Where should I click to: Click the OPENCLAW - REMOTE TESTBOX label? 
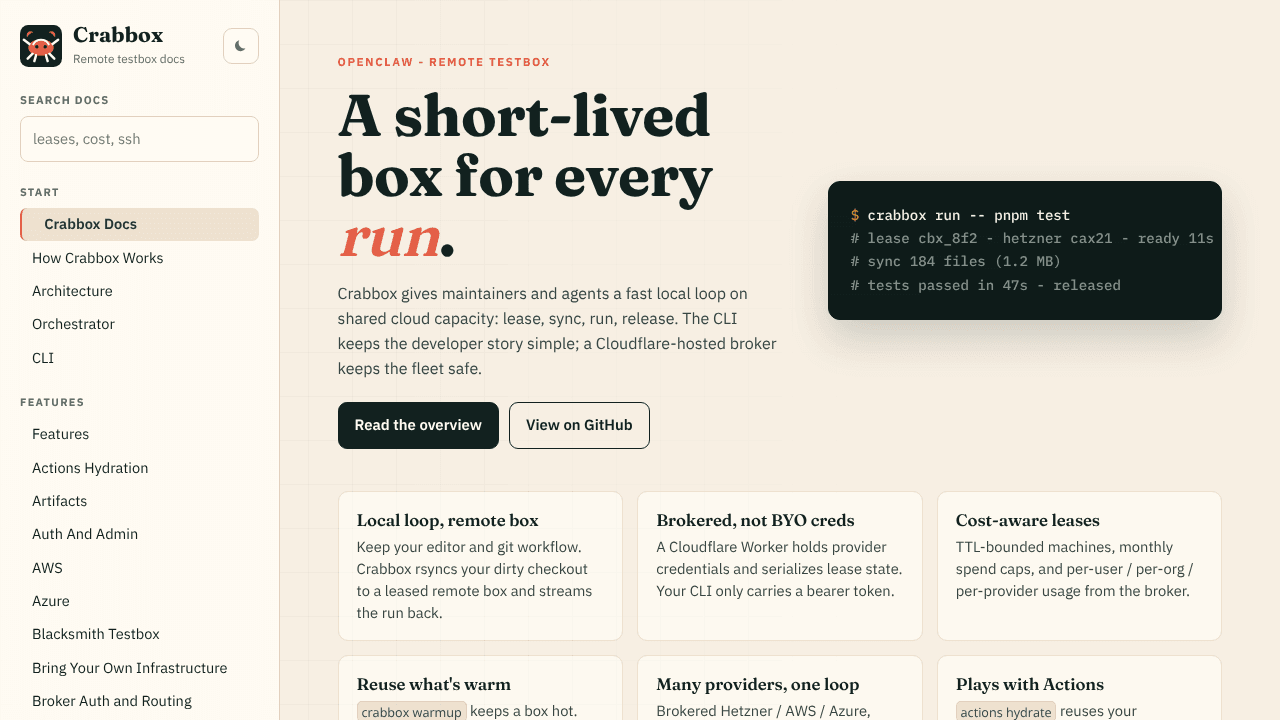click(444, 62)
